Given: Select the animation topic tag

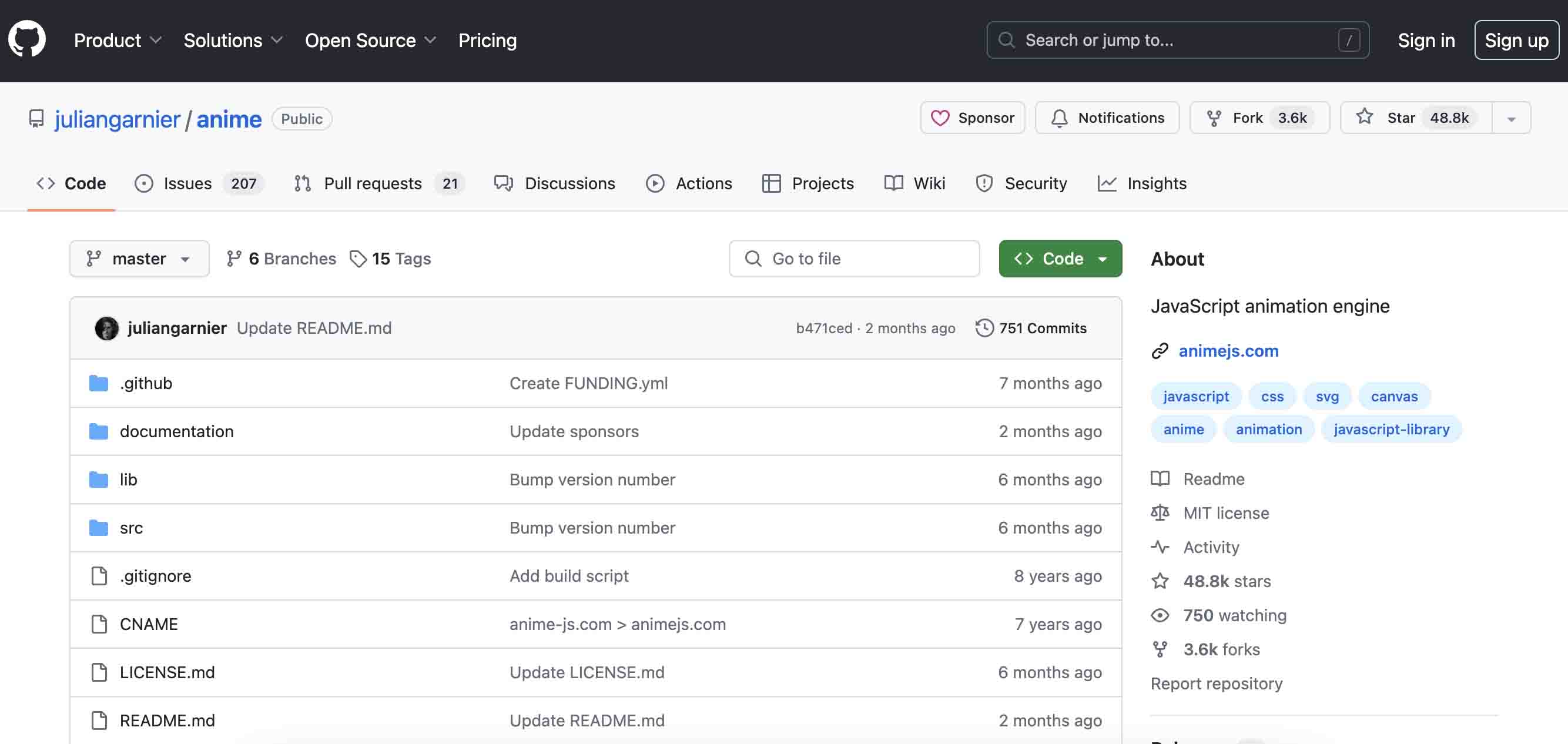Looking at the screenshot, I should [1268, 429].
